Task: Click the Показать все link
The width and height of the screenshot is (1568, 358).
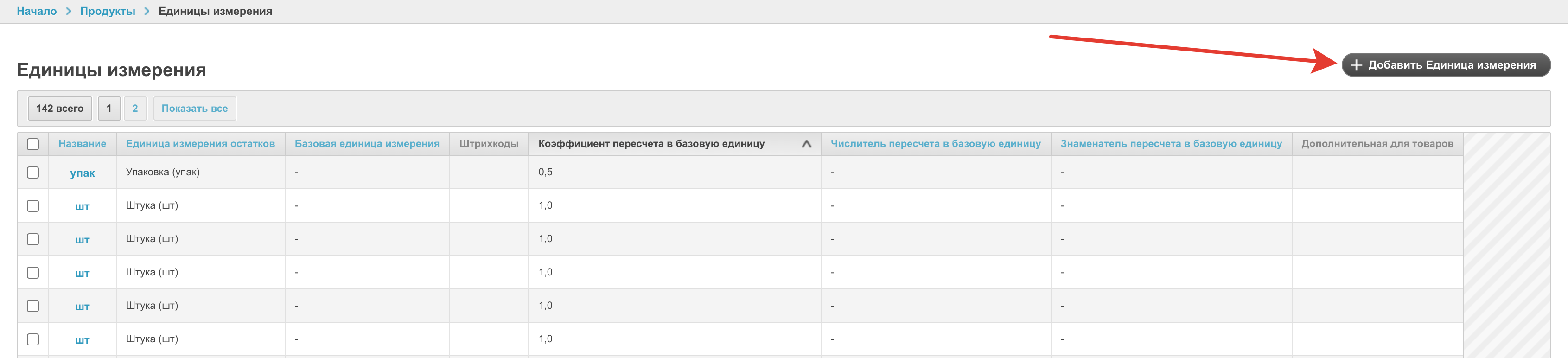Action: [x=194, y=109]
